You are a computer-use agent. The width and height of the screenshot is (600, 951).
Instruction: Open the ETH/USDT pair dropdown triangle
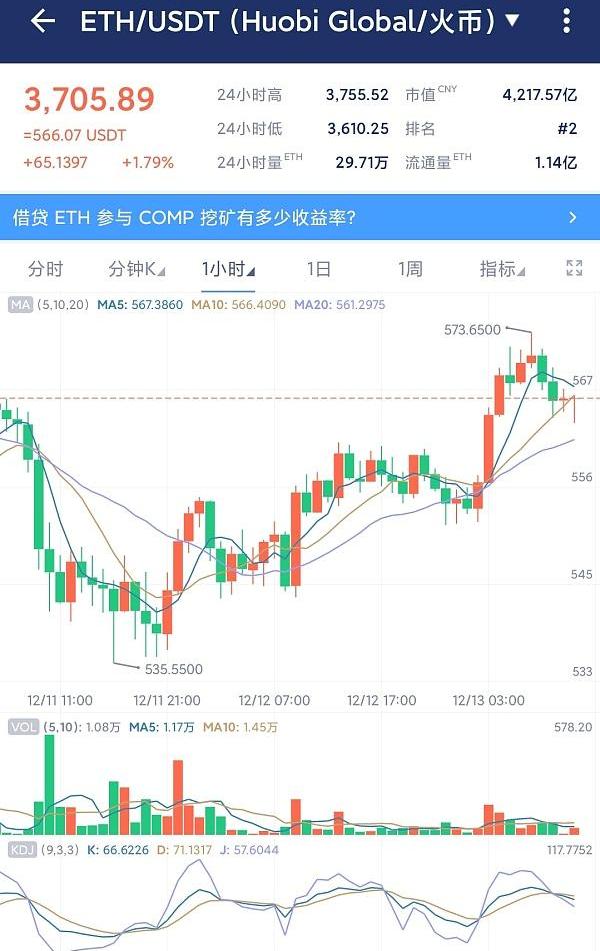(513, 20)
